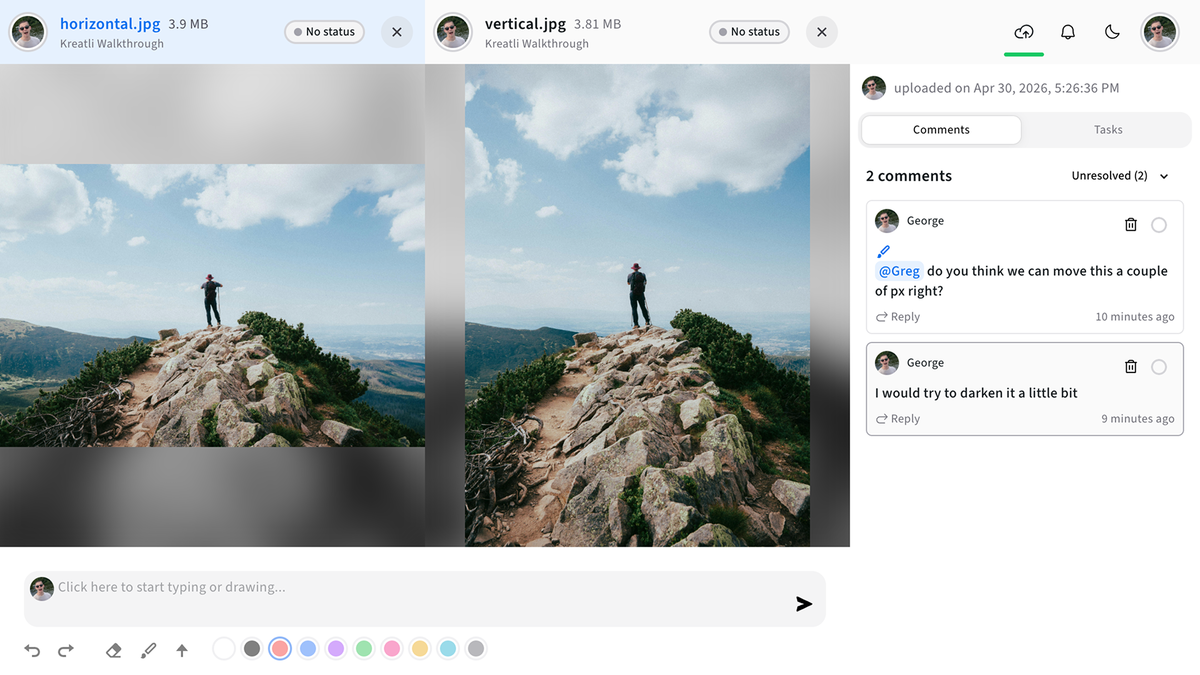This screenshot has height=675, width=1200.
Task: Select the arrow annotation tool
Action: tap(182, 650)
